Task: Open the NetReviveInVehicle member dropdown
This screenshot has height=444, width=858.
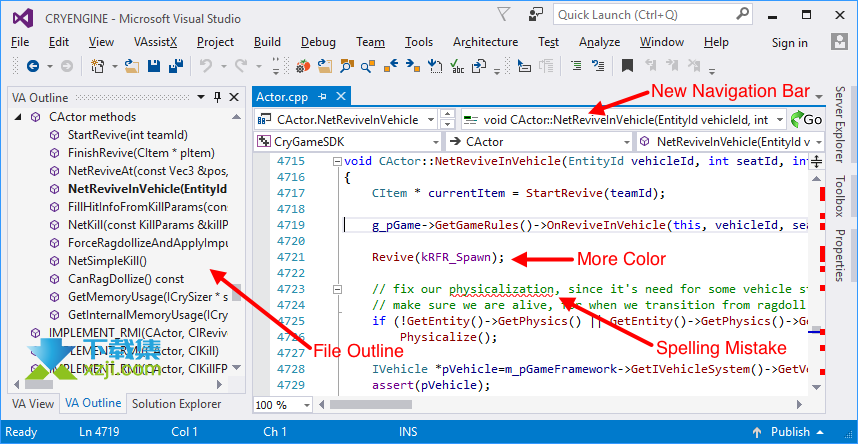Action: (818, 142)
